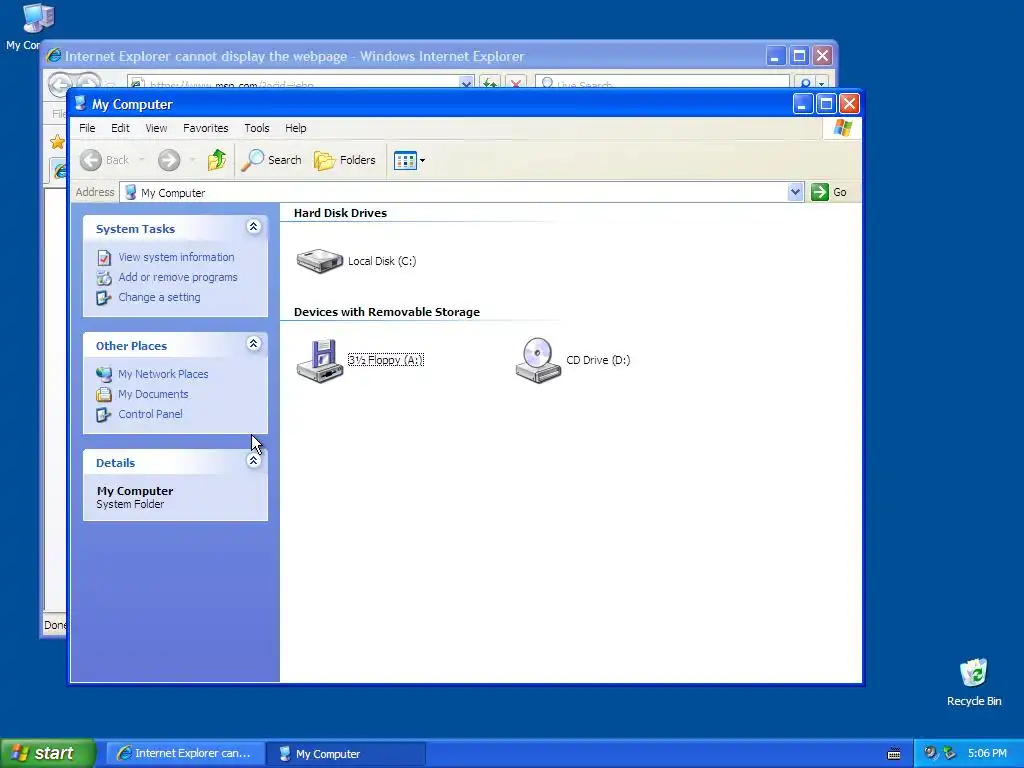Collapse the System Tasks panel
This screenshot has height=768, width=1024.
[253, 227]
